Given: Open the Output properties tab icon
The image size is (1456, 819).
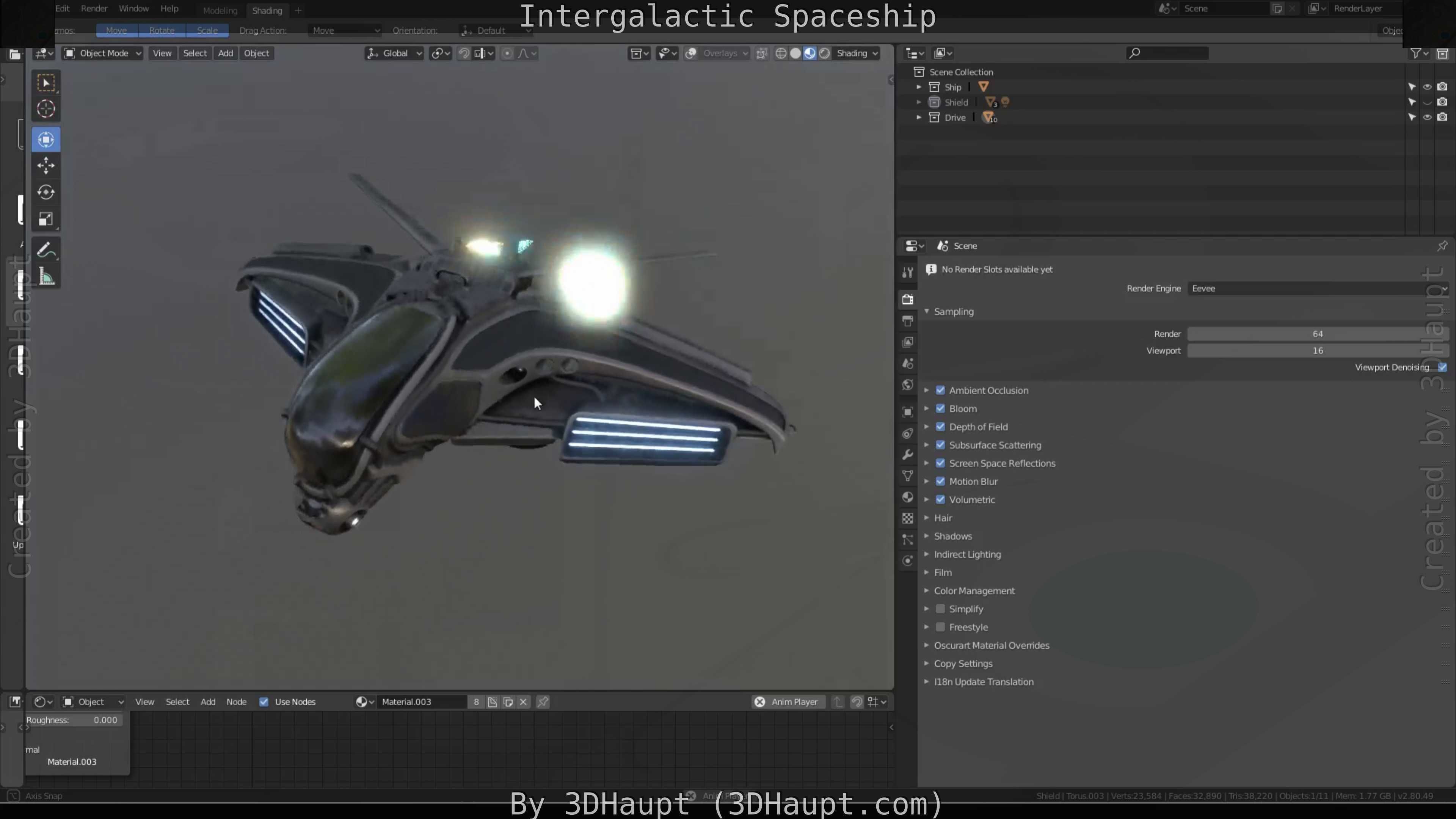Looking at the screenshot, I should [x=908, y=320].
